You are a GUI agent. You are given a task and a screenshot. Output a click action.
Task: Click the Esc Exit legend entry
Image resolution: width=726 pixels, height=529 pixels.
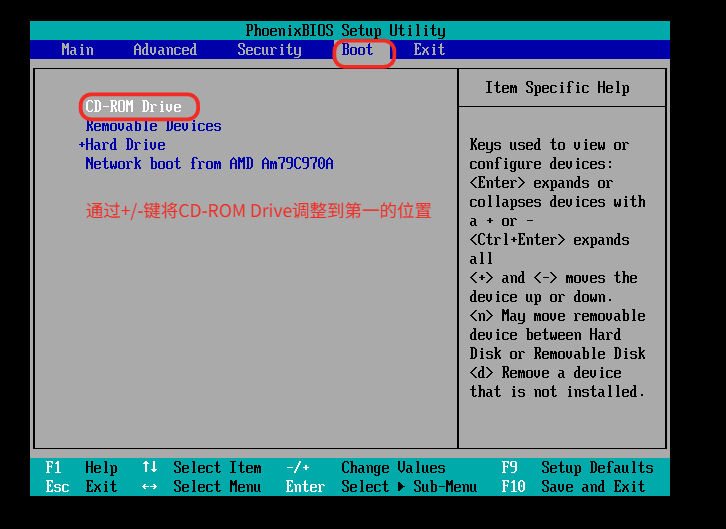click(x=81, y=486)
